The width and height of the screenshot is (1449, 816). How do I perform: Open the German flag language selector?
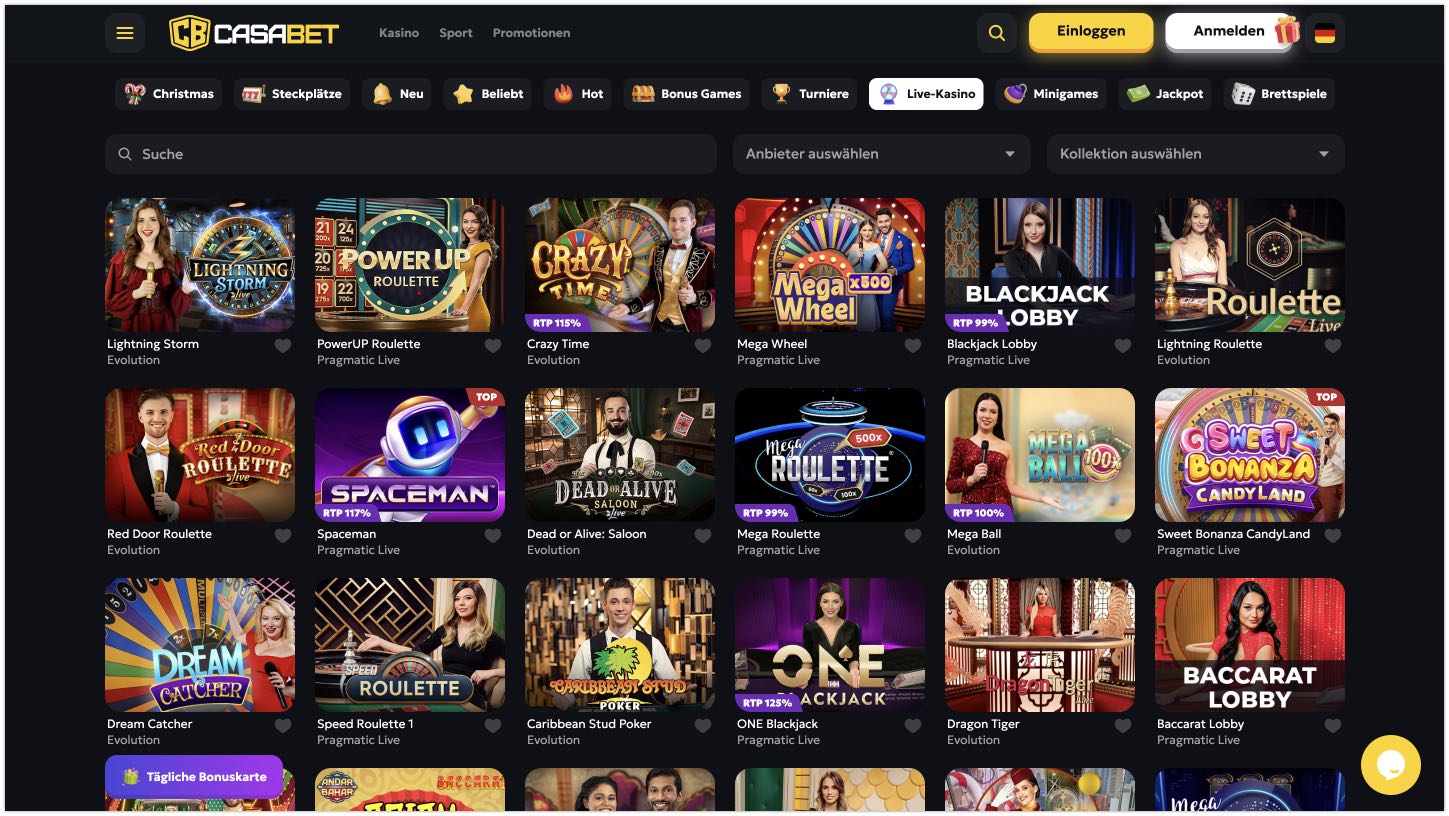click(1325, 33)
